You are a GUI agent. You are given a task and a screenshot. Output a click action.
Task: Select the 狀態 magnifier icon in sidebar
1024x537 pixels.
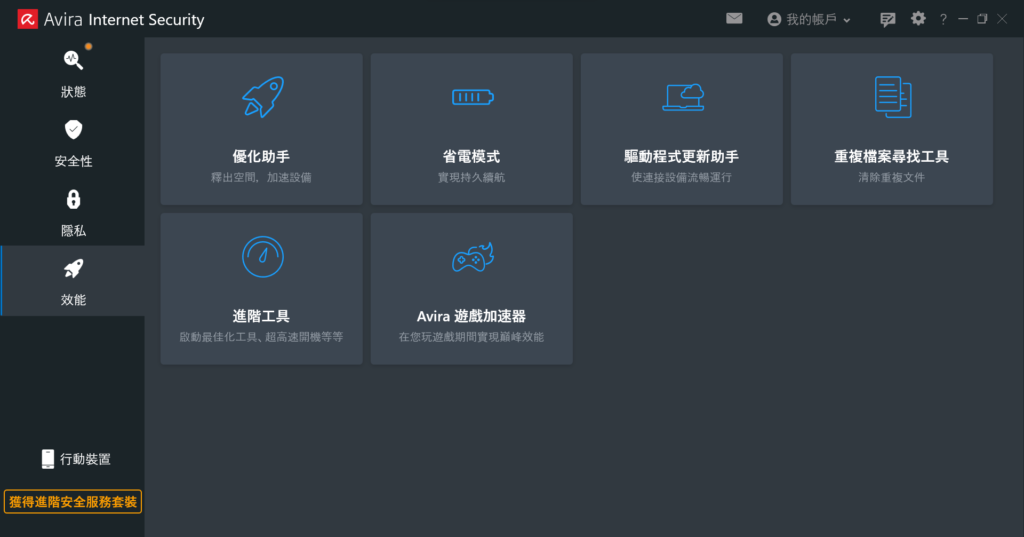coord(73,59)
